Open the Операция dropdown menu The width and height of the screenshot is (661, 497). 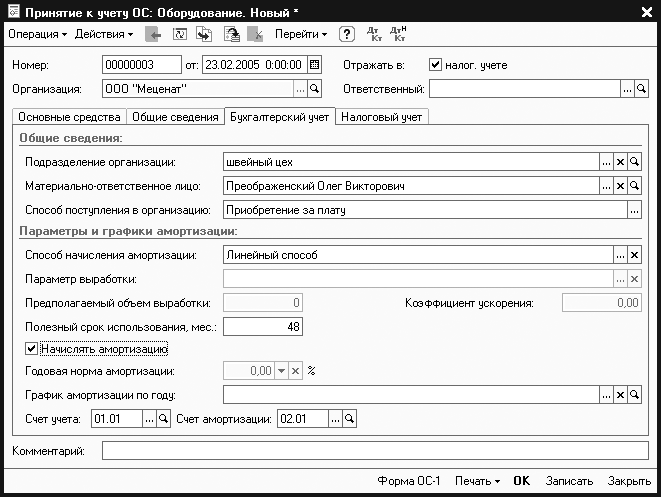coord(37,34)
